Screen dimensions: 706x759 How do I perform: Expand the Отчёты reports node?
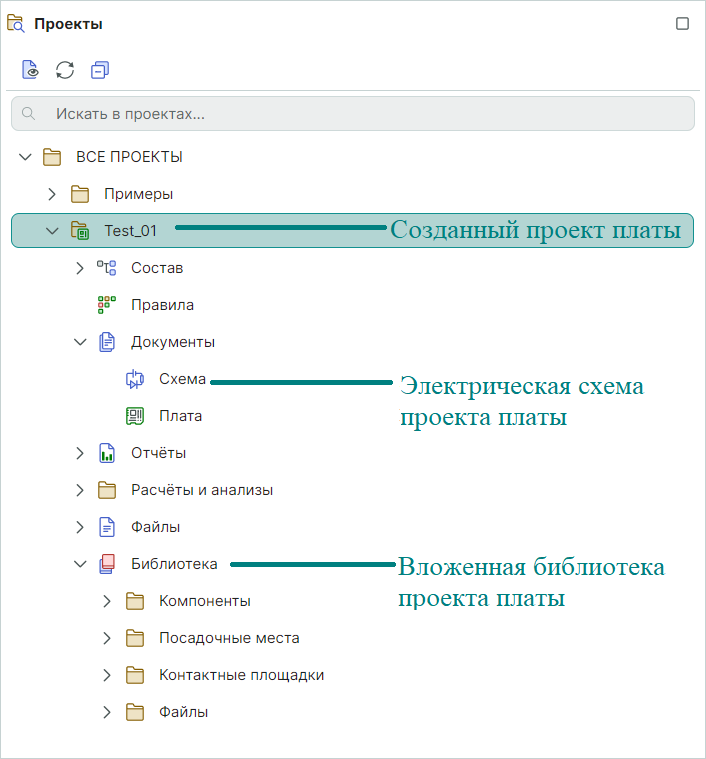(x=81, y=453)
